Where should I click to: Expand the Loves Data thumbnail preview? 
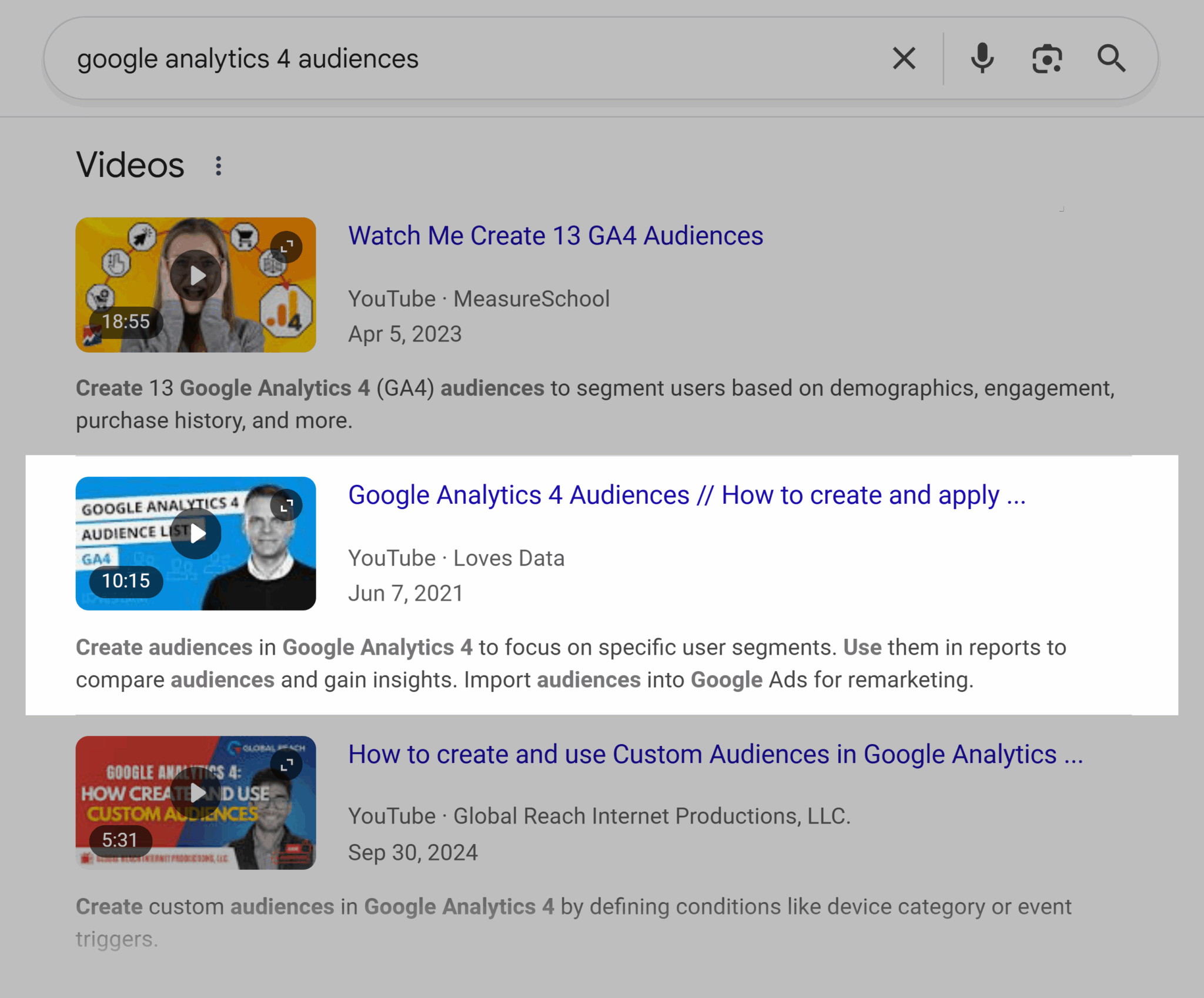(x=286, y=504)
